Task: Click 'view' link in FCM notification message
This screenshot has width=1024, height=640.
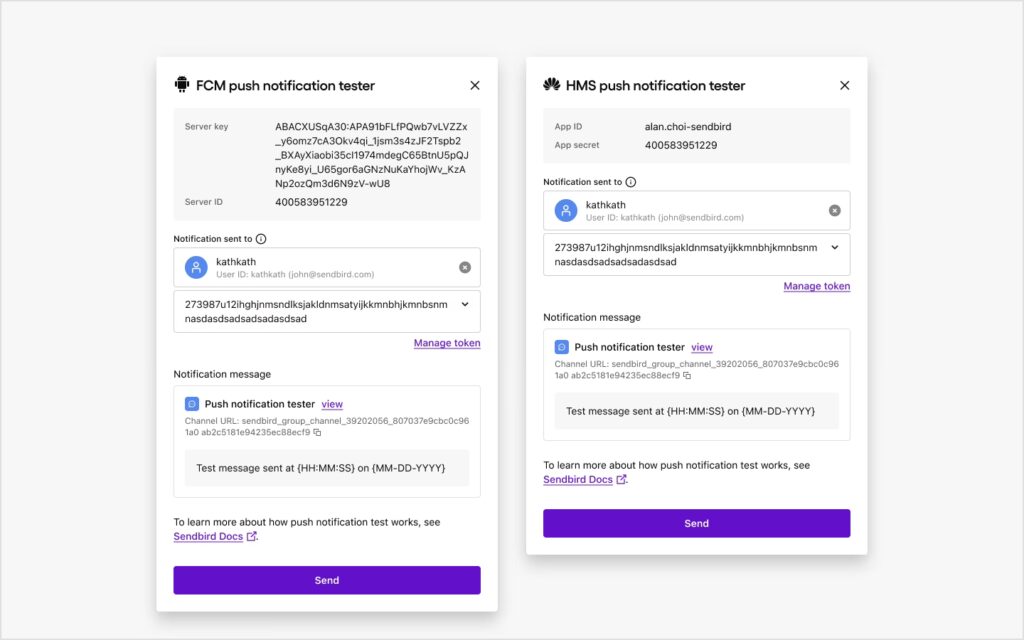Action: [x=332, y=404]
